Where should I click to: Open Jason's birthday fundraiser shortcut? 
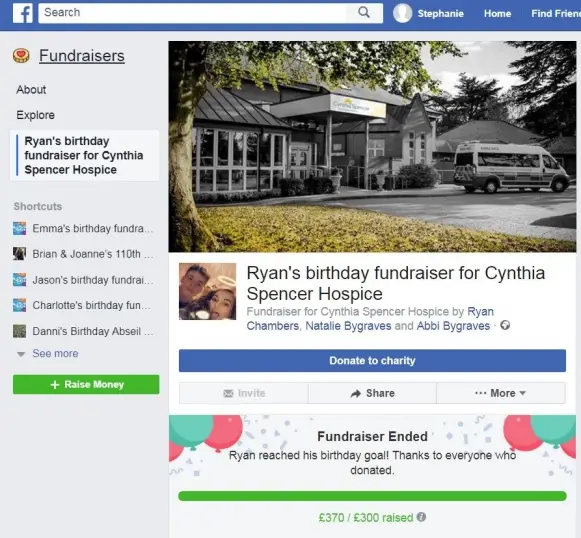tap(93, 280)
